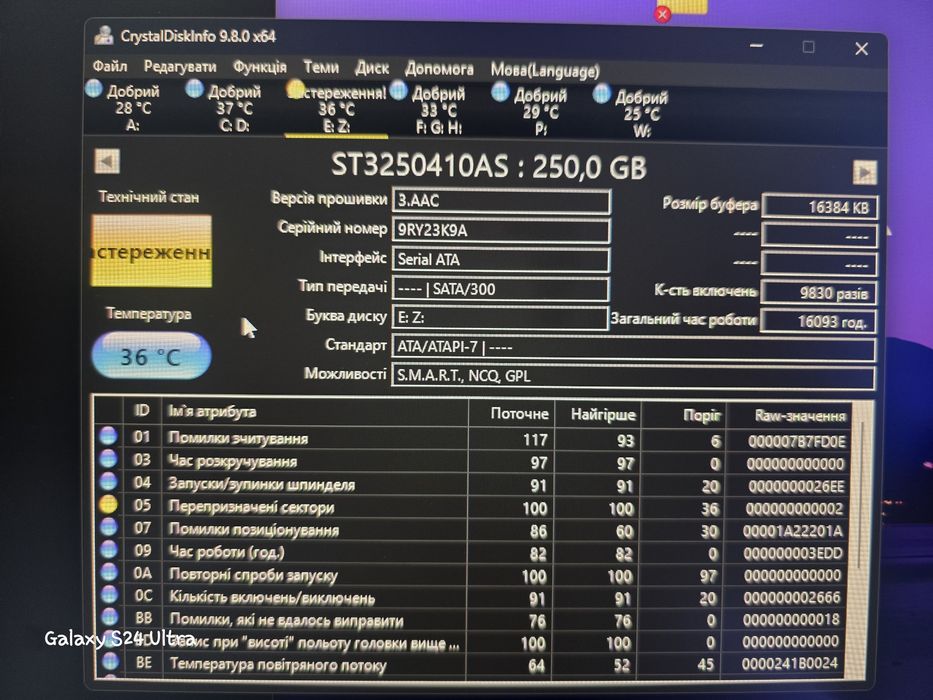Click the features field S.M.A.R.T., NCQ, GPL
Viewport: 933px width, 700px height.
[633, 377]
